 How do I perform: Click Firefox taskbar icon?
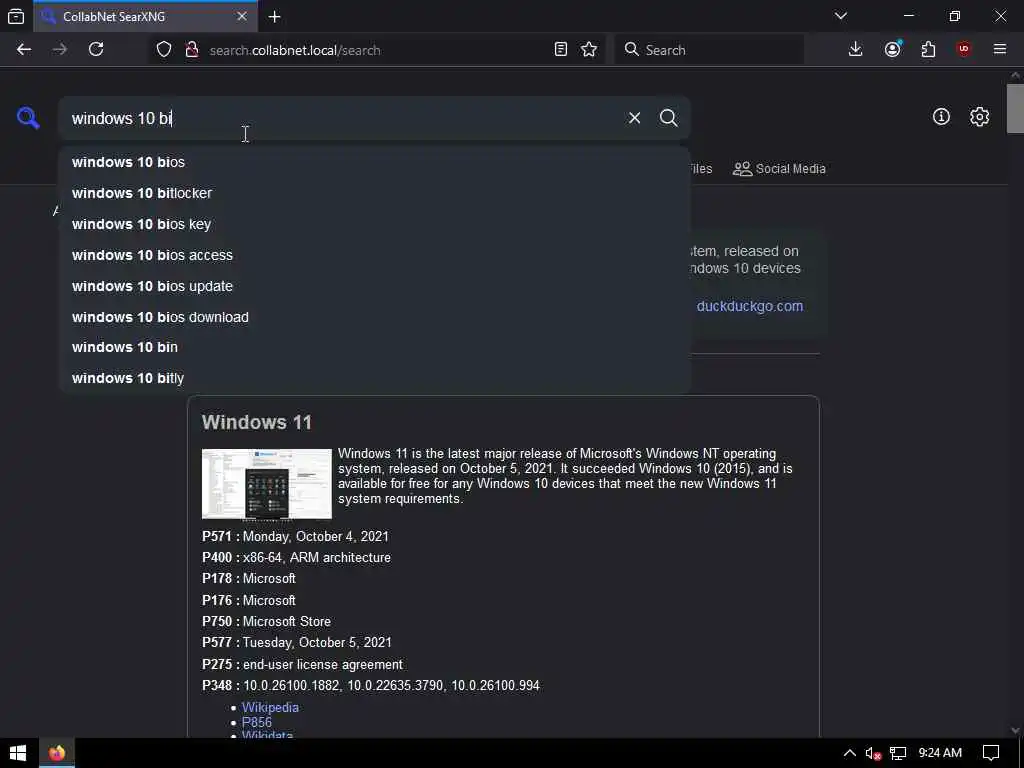pos(57,753)
